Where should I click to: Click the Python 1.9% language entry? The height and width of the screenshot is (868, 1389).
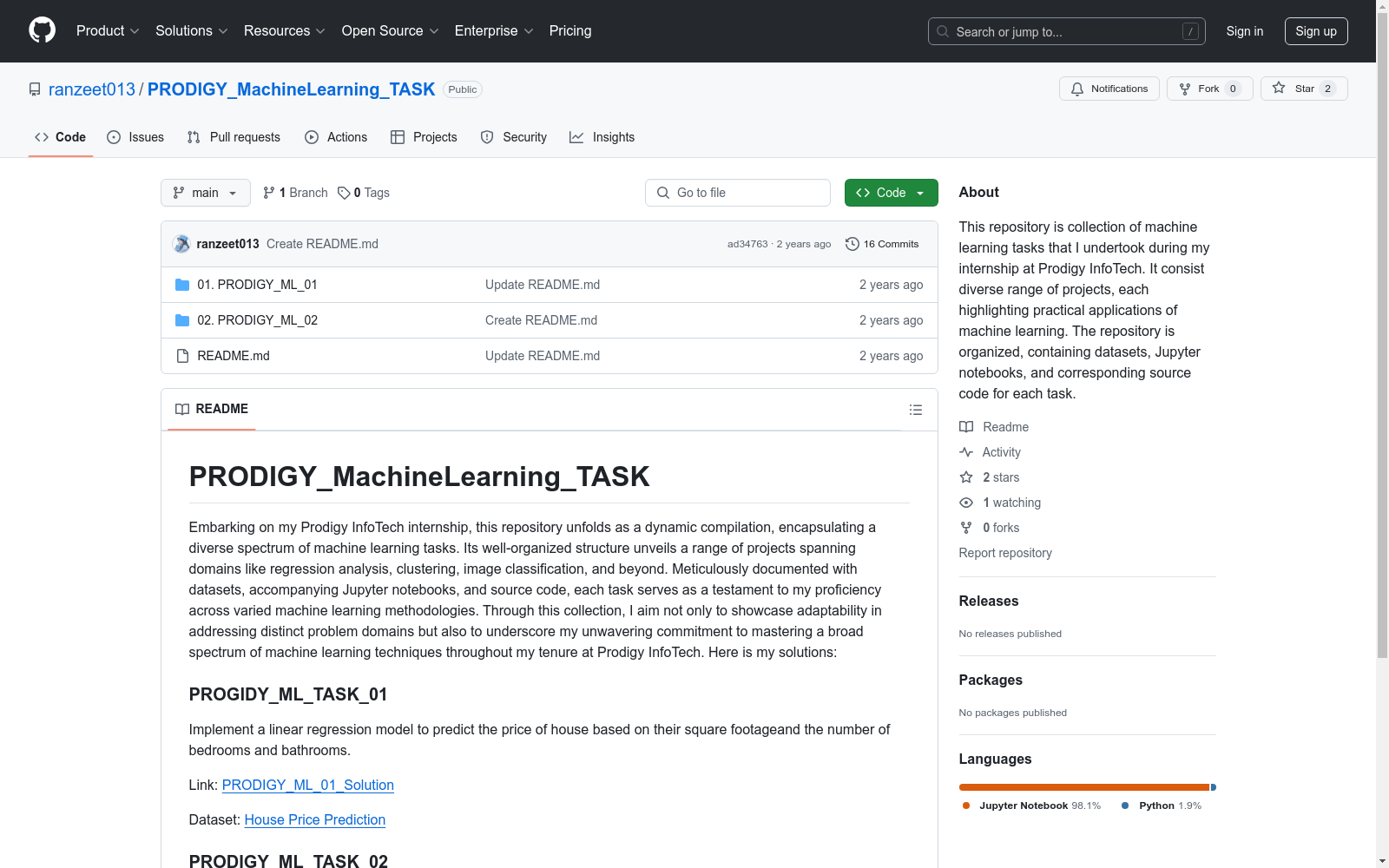[x=1162, y=806]
